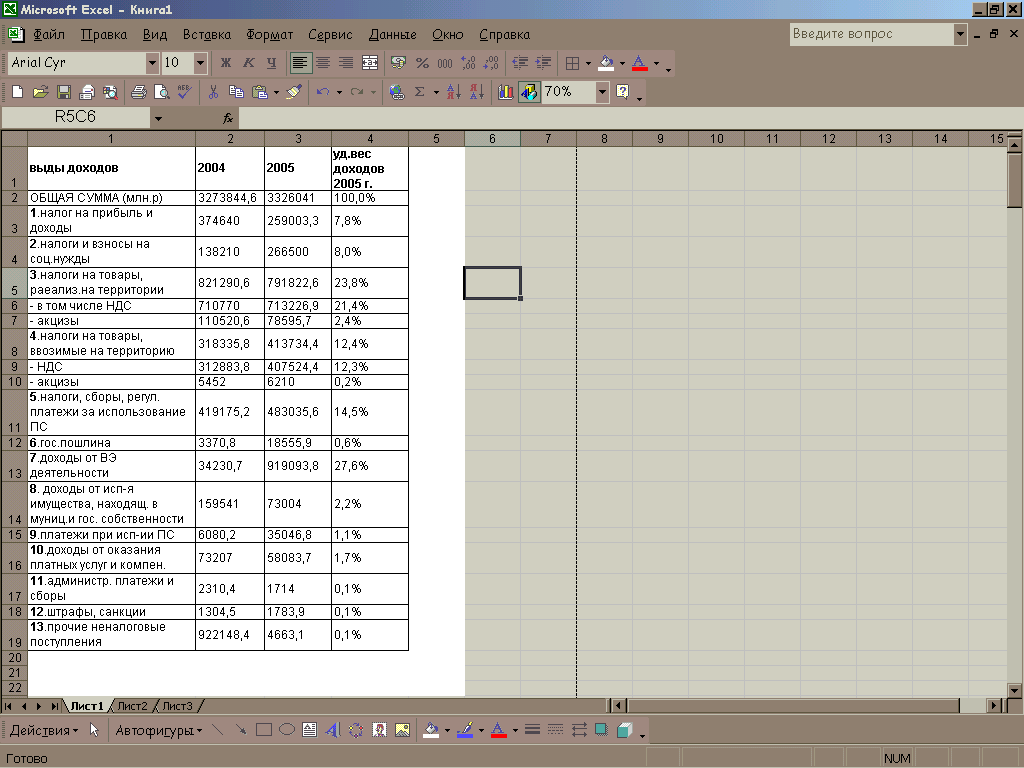The width and height of the screenshot is (1024, 768).
Task: Expand the 70% zoom dropdown
Action: tap(602, 92)
